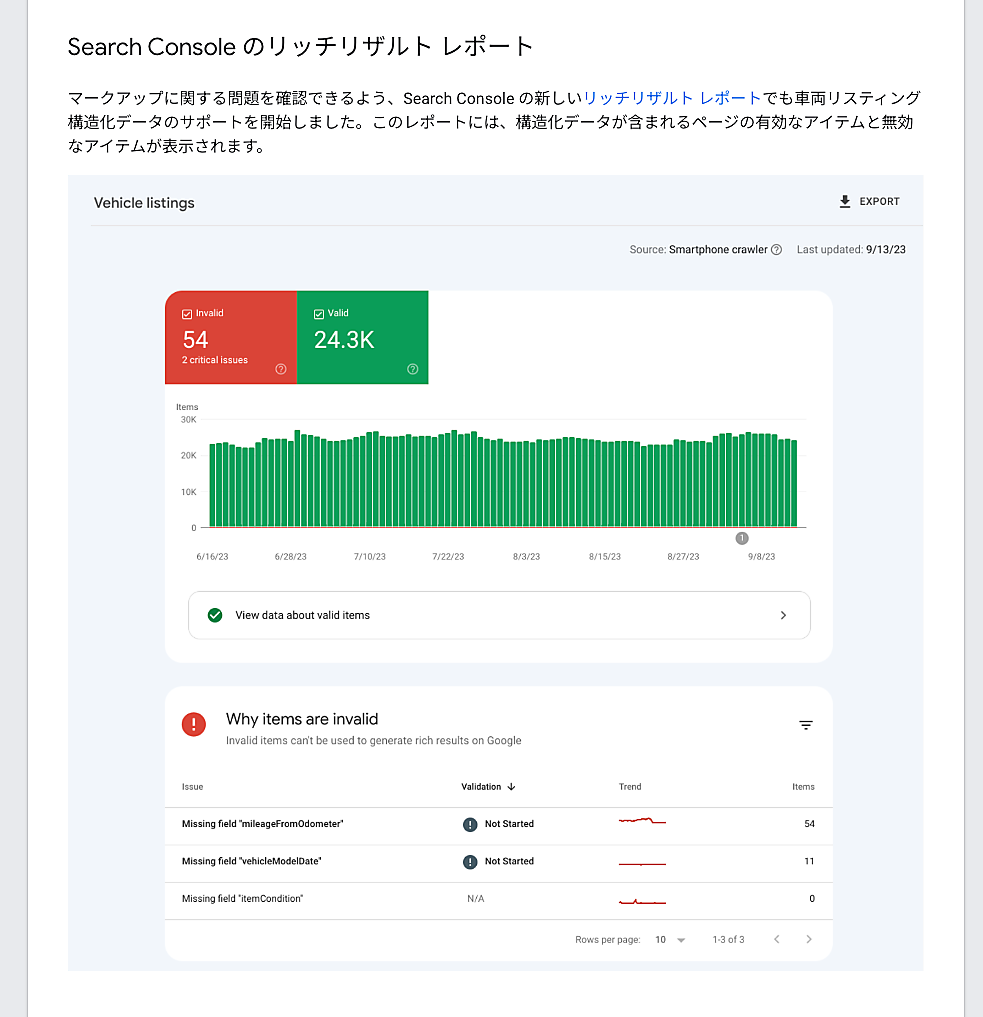
Task: Click the annotation marker on chart timeline
Action: [x=742, y=539]
